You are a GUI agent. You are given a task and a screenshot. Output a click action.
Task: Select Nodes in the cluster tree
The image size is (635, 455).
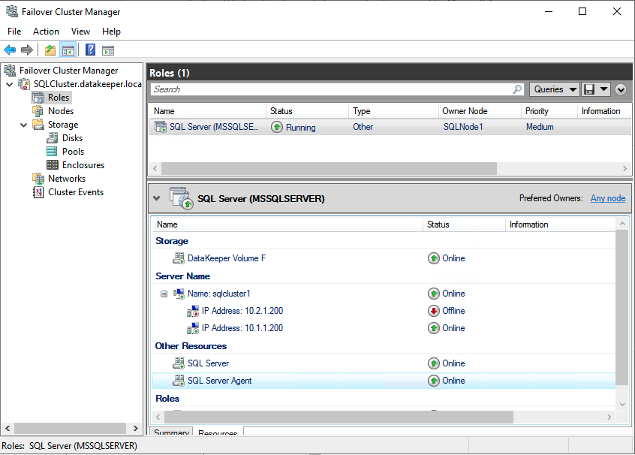[61, 111]
